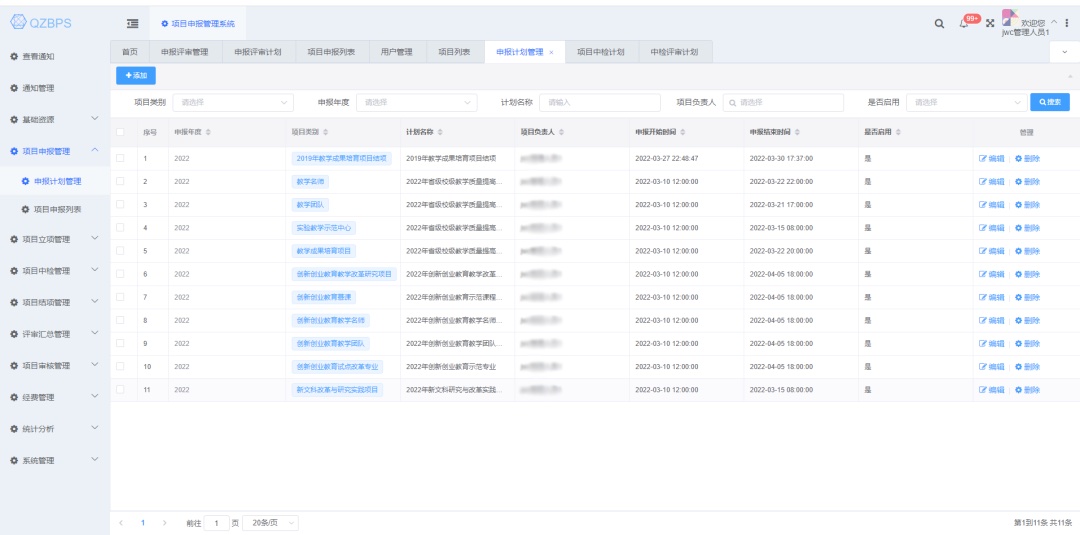The height and width of the screenshot is (535, 1080).
Task: Click the blue 添加 button
Action: click(x=136, y=75)
